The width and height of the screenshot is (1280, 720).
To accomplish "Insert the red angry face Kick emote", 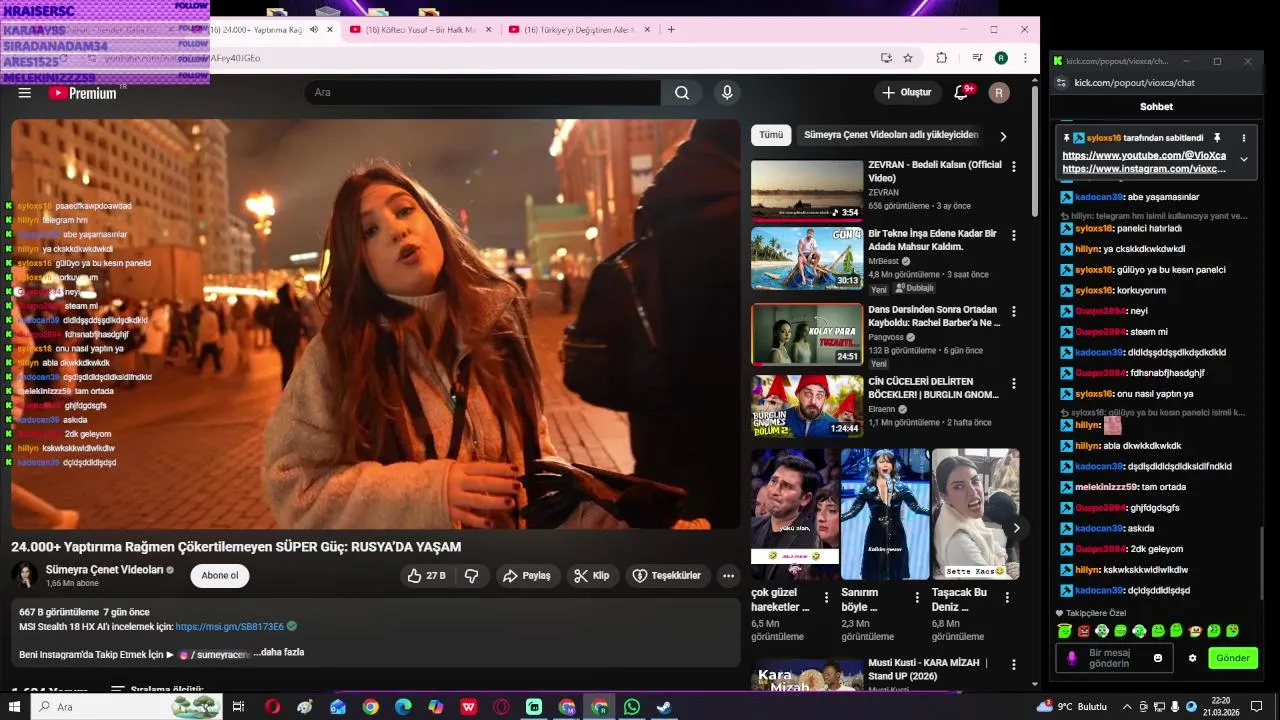I will 1083,631.
